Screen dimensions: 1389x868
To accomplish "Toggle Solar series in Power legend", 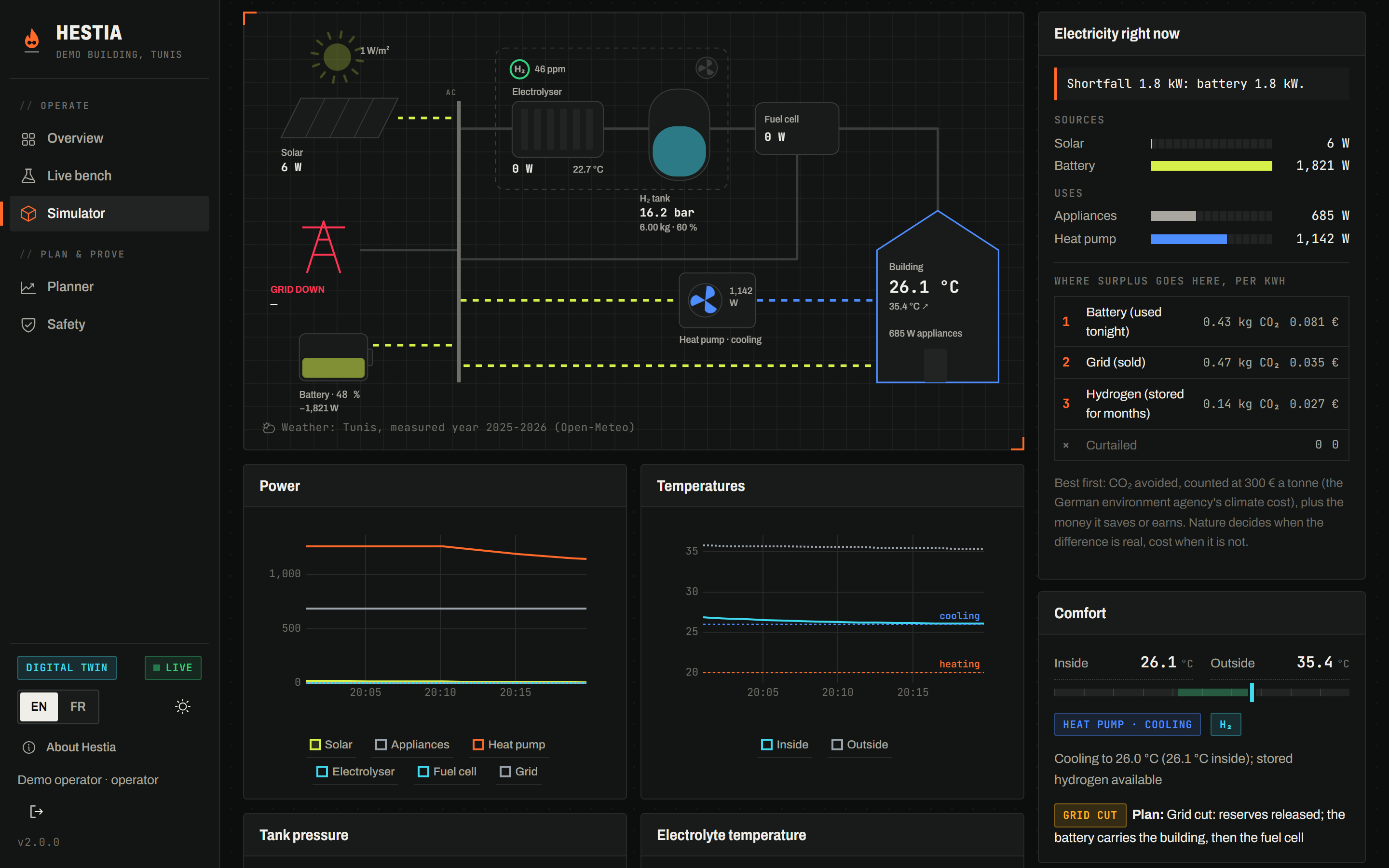I will coord(331,745).
